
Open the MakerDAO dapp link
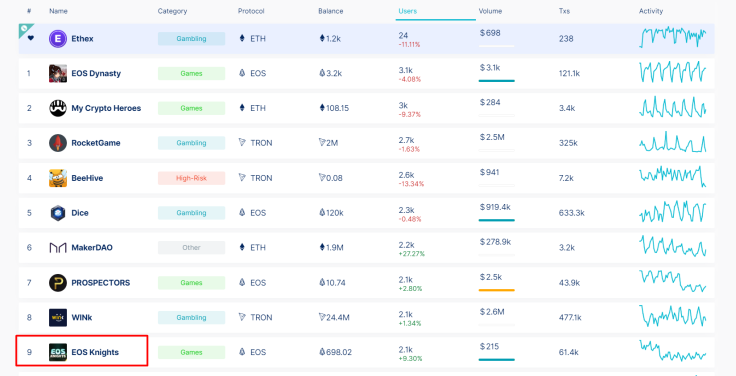[92, 248]
